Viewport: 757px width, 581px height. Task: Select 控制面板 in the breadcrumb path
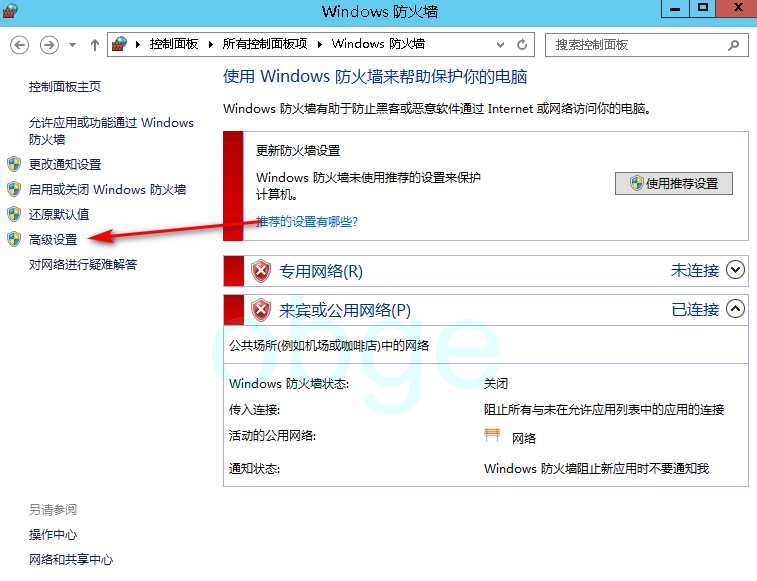pos(174,44)
